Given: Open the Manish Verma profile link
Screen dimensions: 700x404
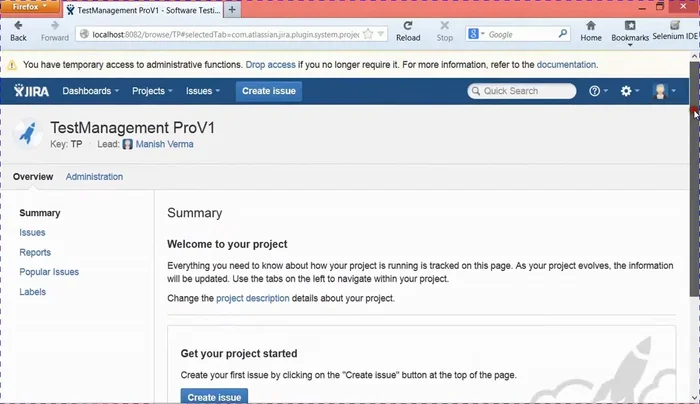Looking at the screenshot, I should point(164,144).
